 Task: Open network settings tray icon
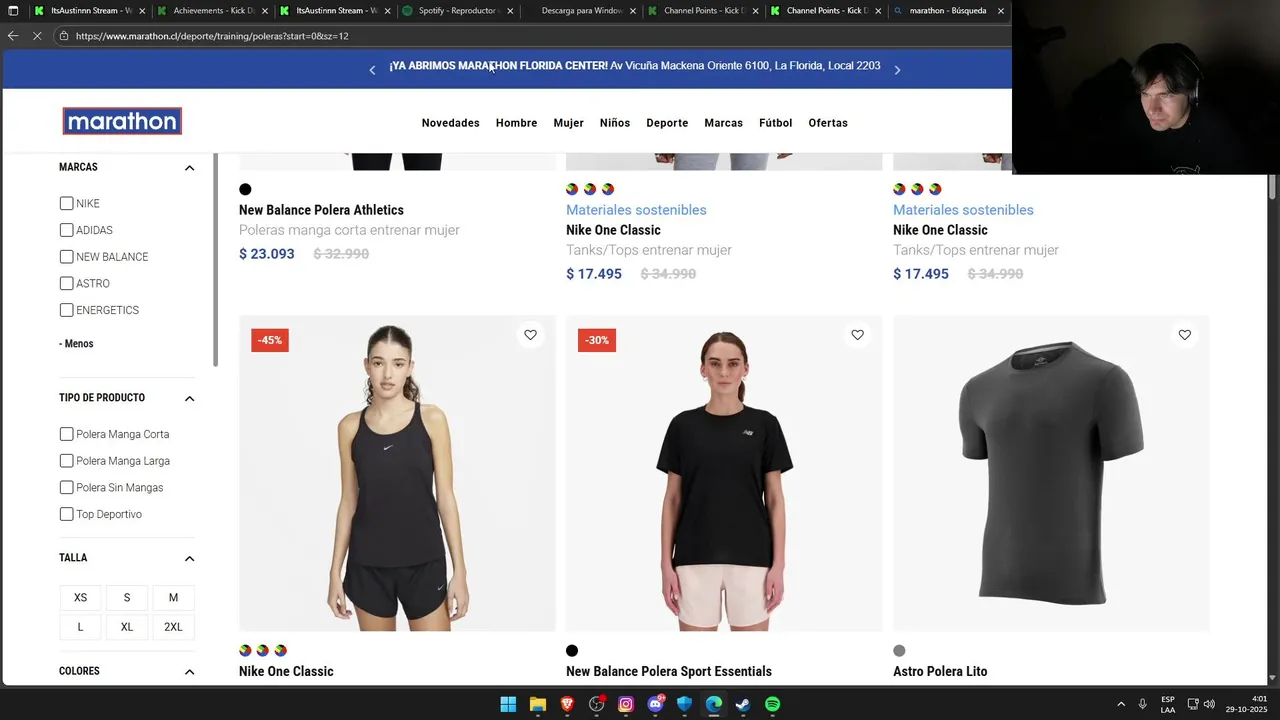[1193, 704]
